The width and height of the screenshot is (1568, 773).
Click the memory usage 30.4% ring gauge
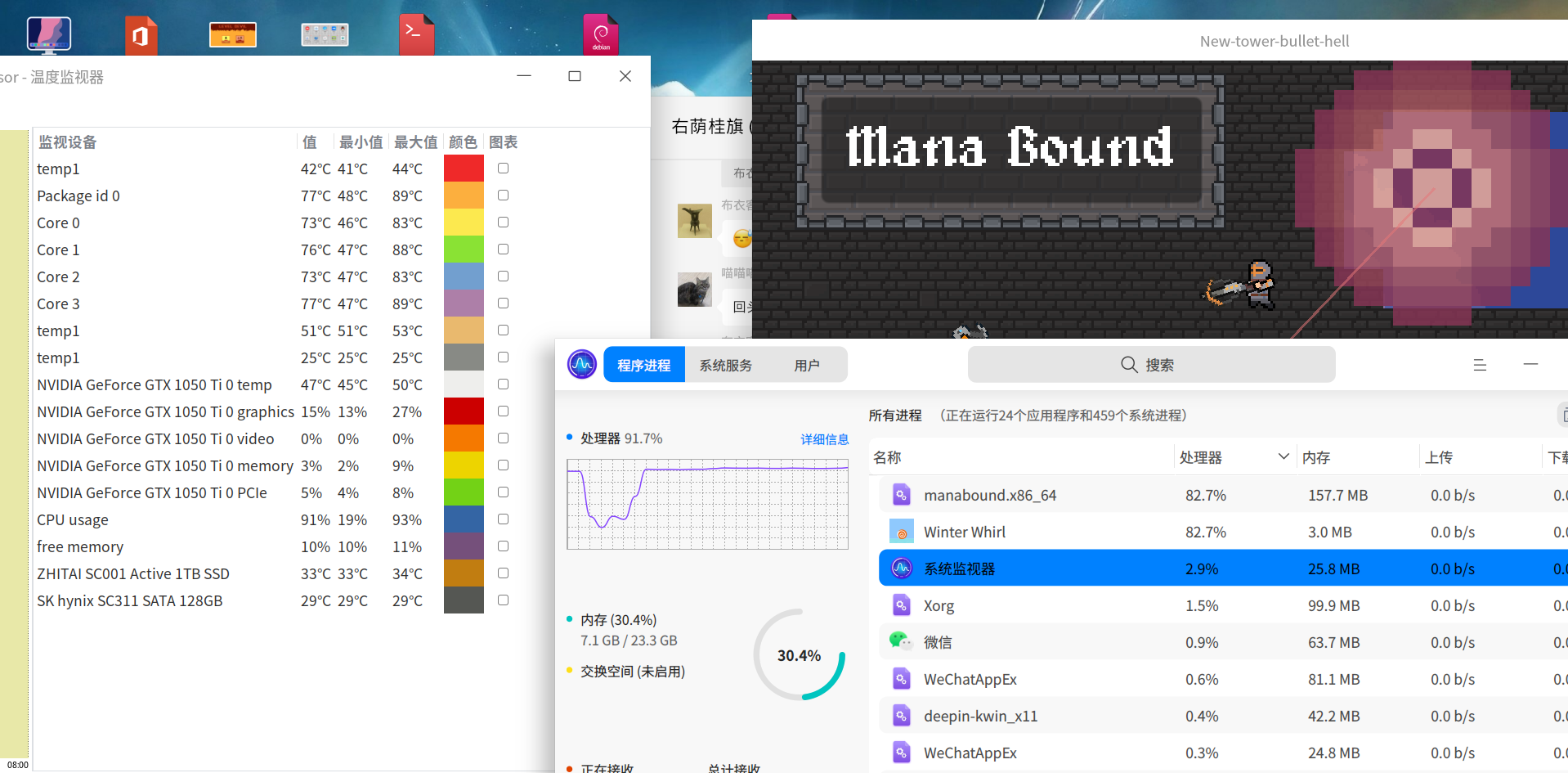[x=799, y=654]
